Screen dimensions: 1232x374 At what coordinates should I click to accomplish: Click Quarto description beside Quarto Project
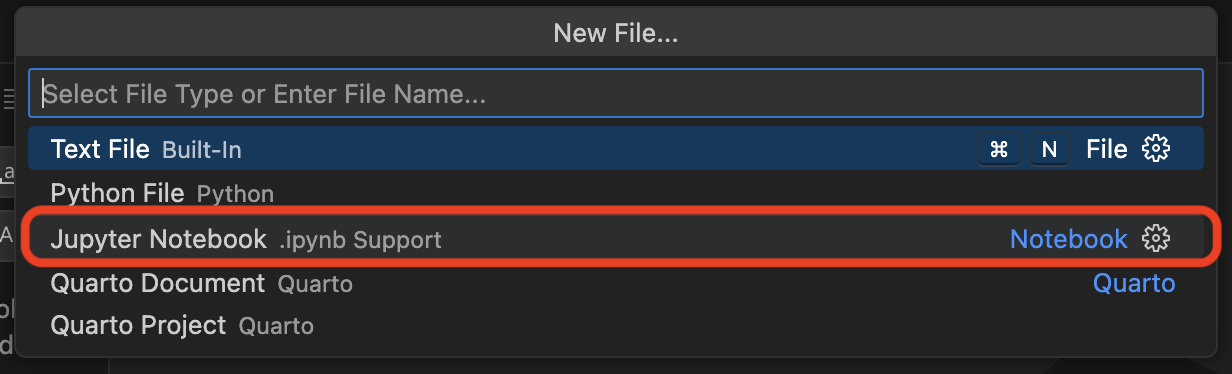click(x=276, y=327)
